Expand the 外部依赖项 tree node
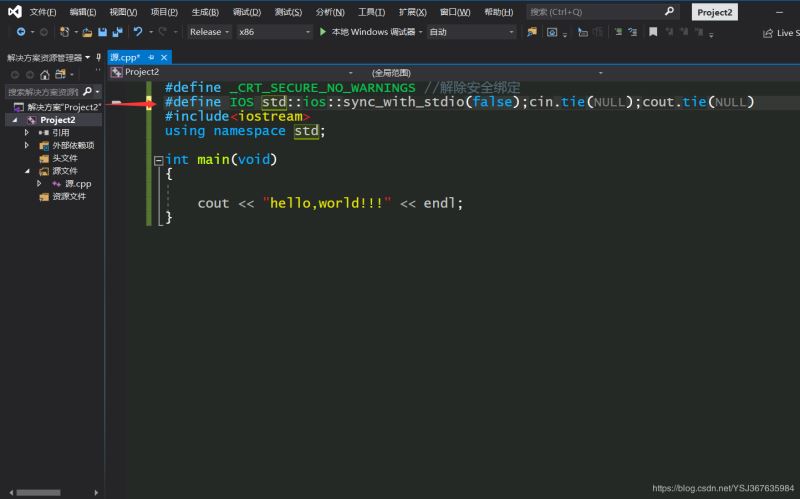 pyautogui.click(x=27, y=145)
